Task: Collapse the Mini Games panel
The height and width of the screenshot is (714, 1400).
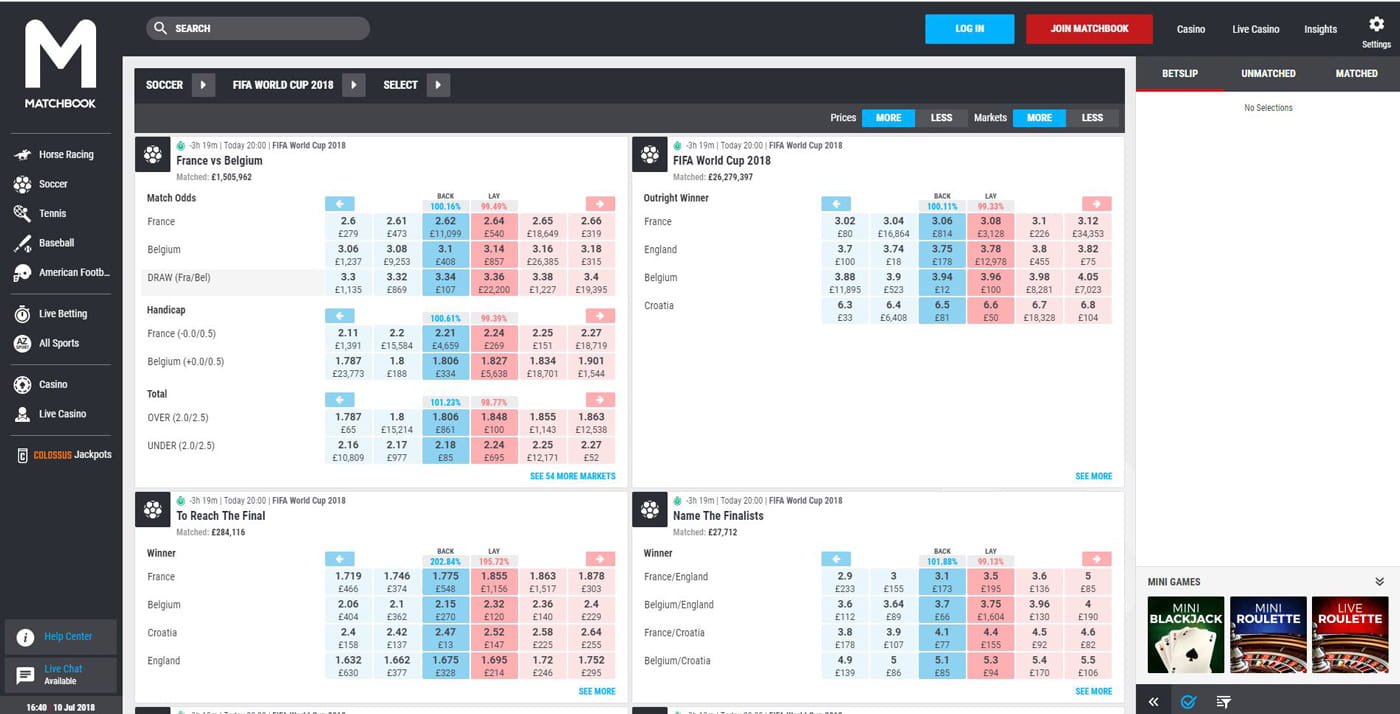Action: pyautogui.click(x=1380, y=582)
